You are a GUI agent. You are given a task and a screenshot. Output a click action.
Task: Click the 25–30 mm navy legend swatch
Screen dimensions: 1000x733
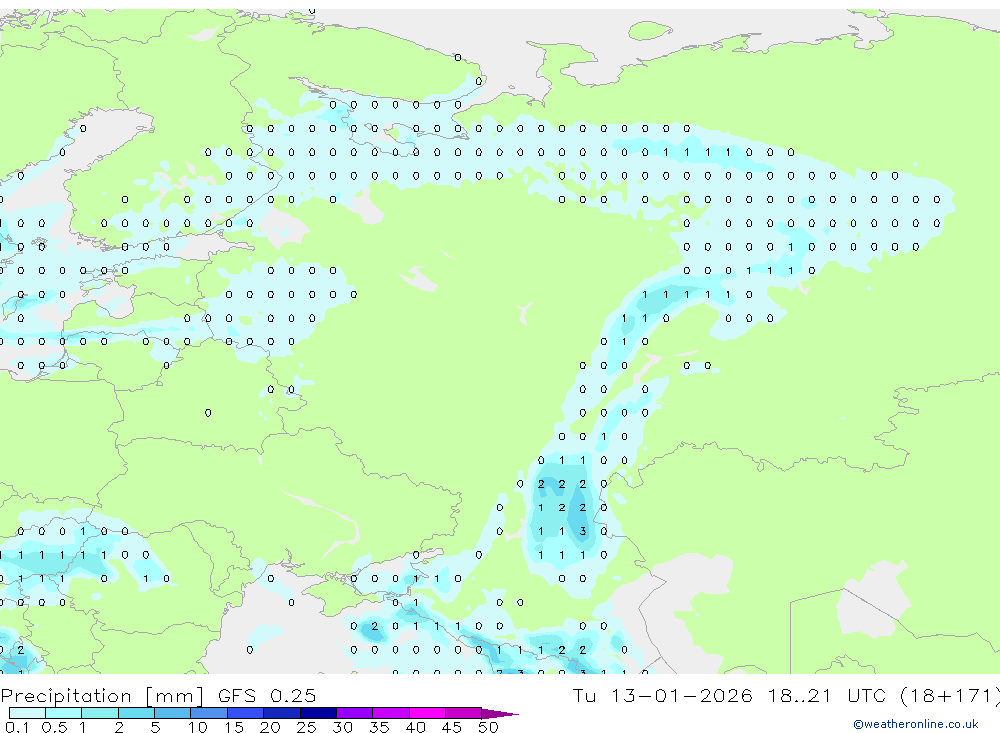coord(318,713)
